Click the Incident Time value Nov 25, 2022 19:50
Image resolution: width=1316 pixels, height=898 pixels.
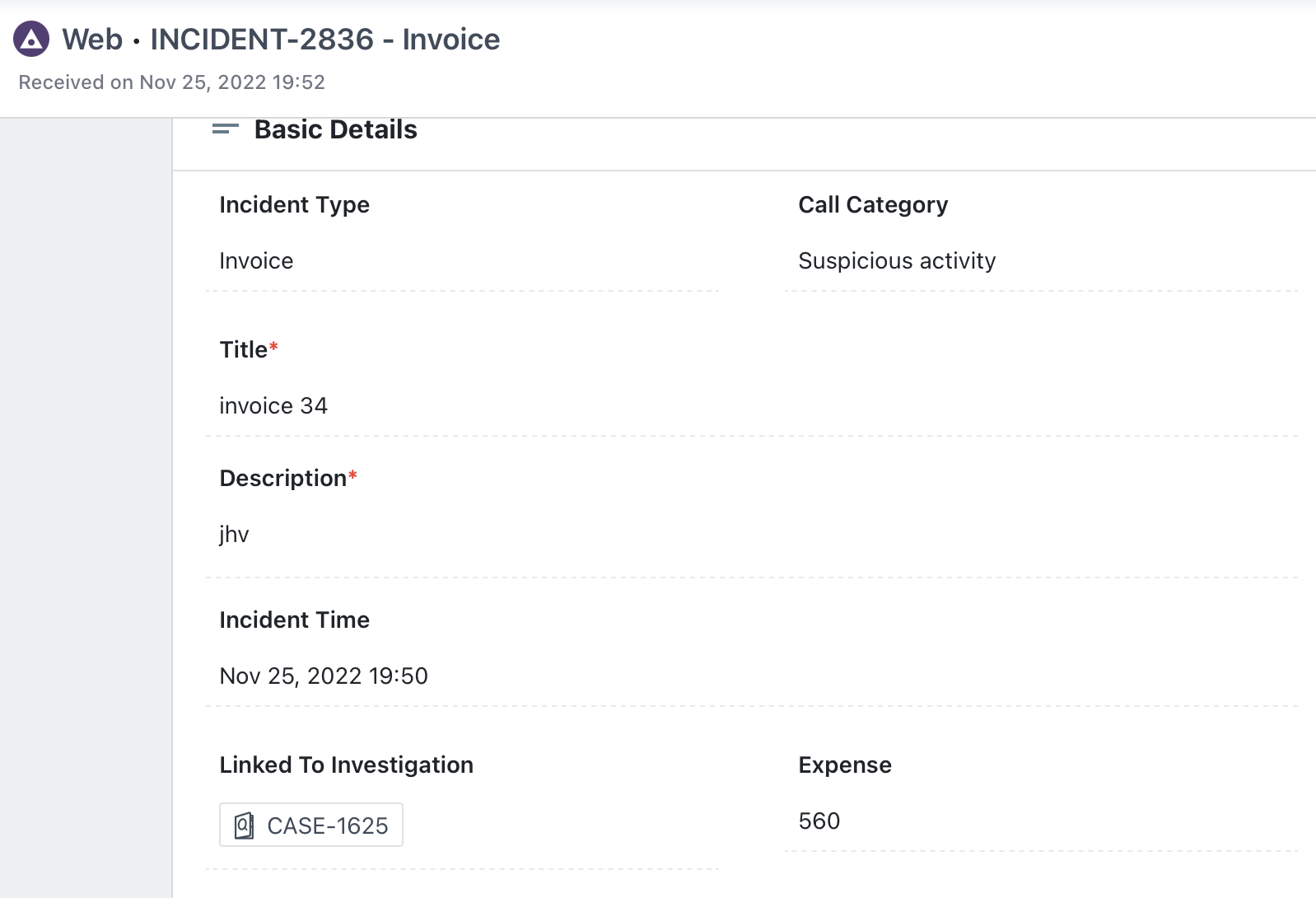(x=324, y=676)
